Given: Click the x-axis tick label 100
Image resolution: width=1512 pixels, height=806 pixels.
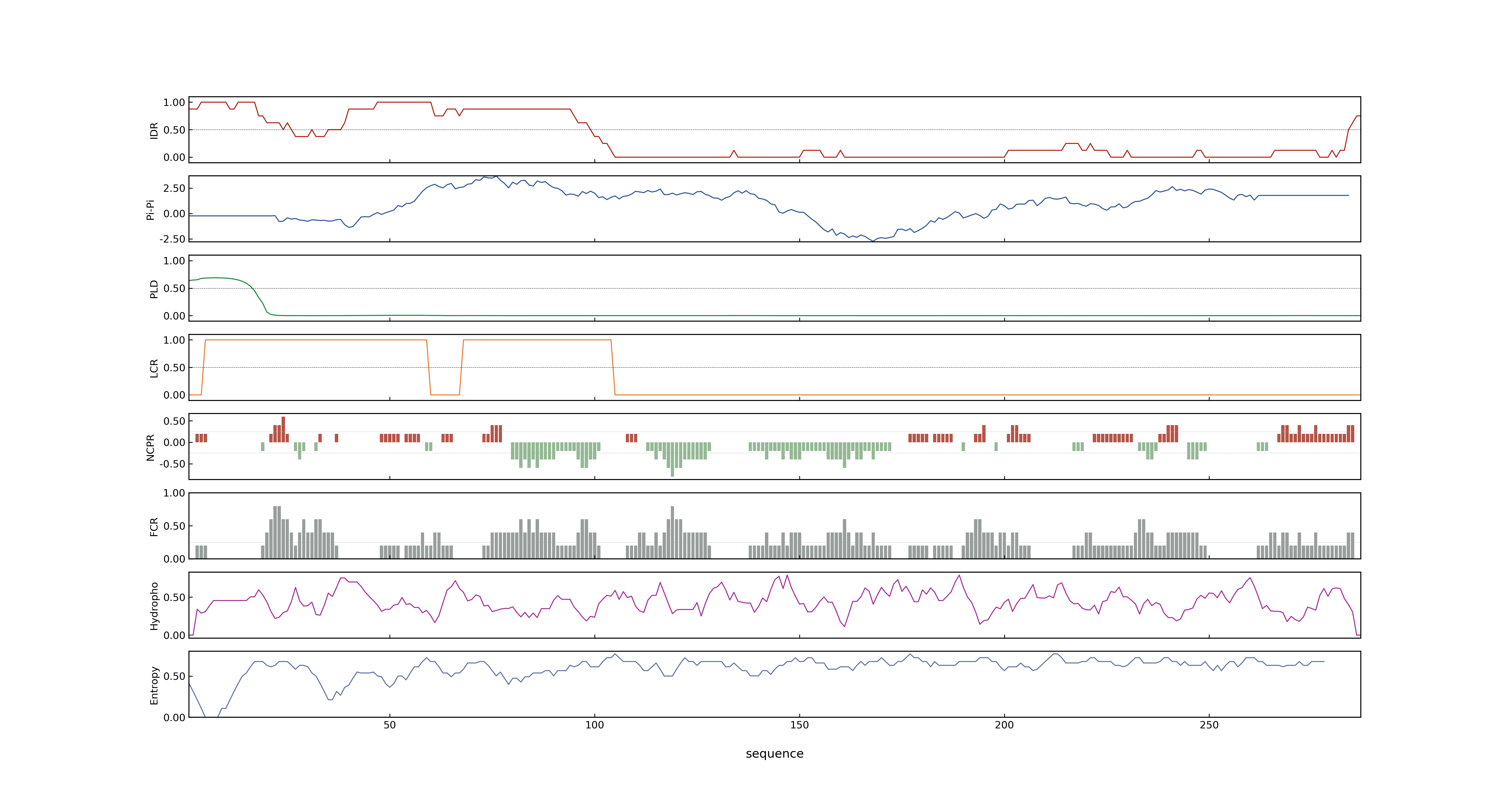Looking at the screenshot, I should (595, 725).
